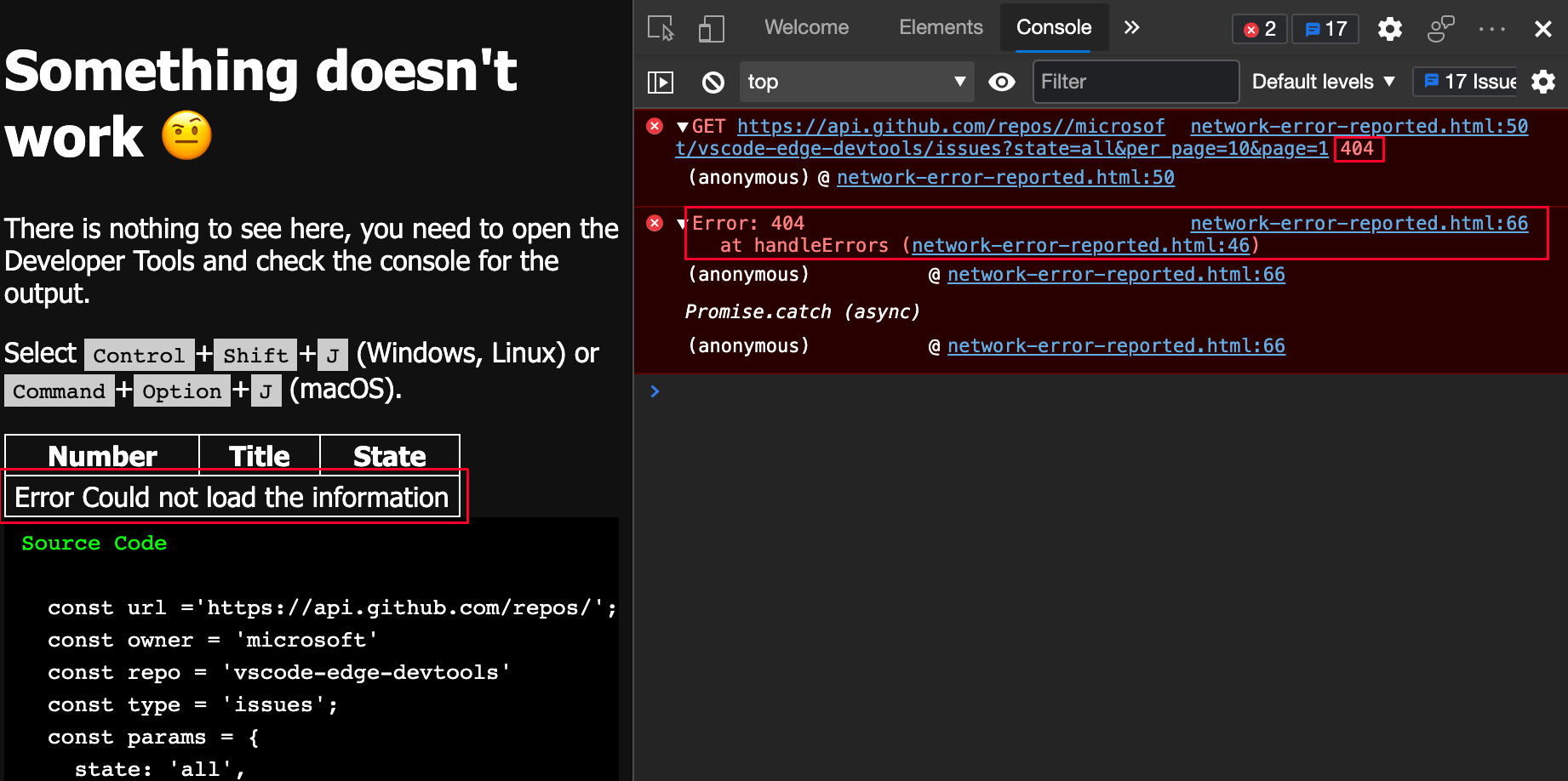Open the Welcome tab

coord(806,27)
